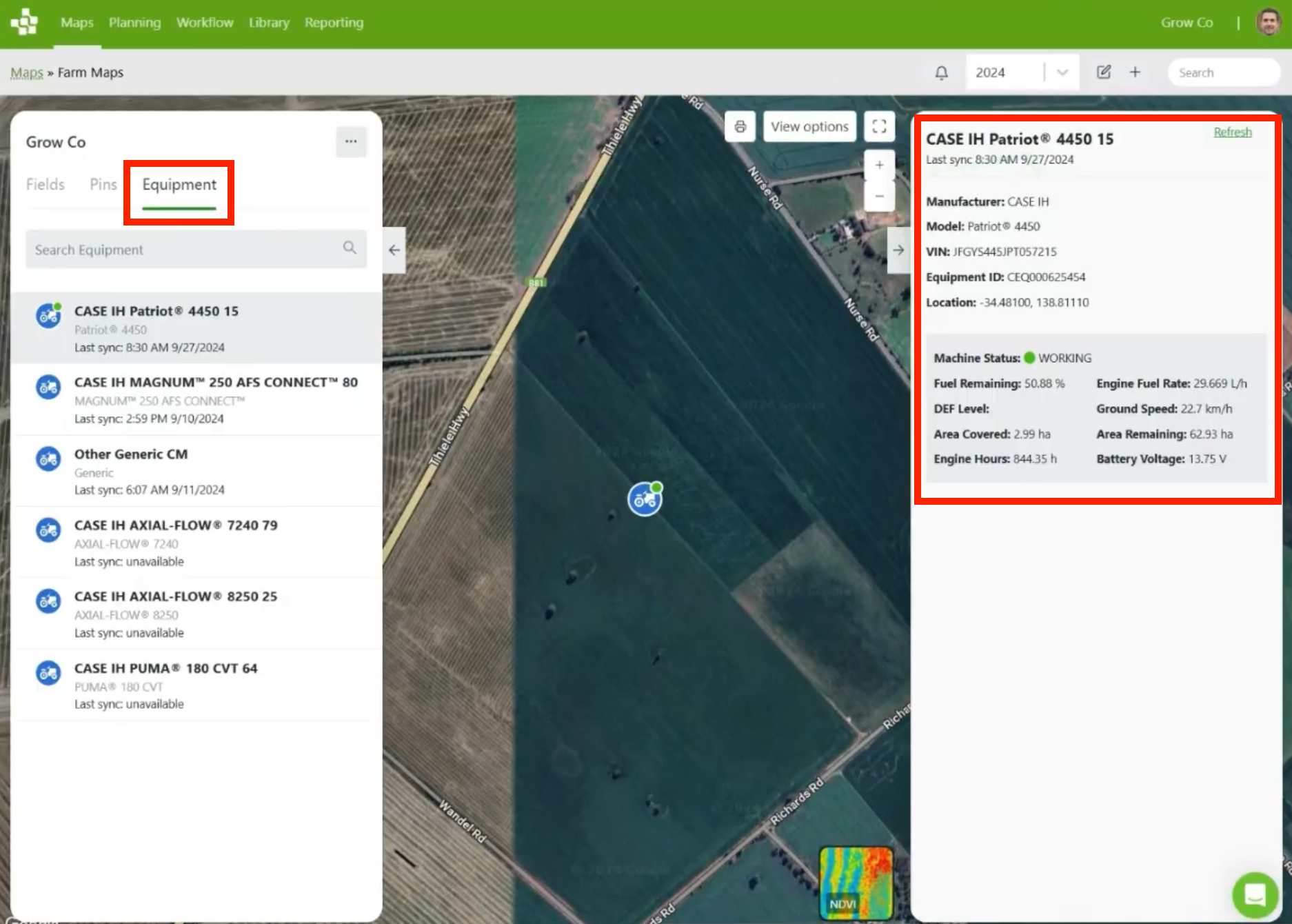Open the Library menu
The height and width of the screenshot is (924, 1292).
269,23
